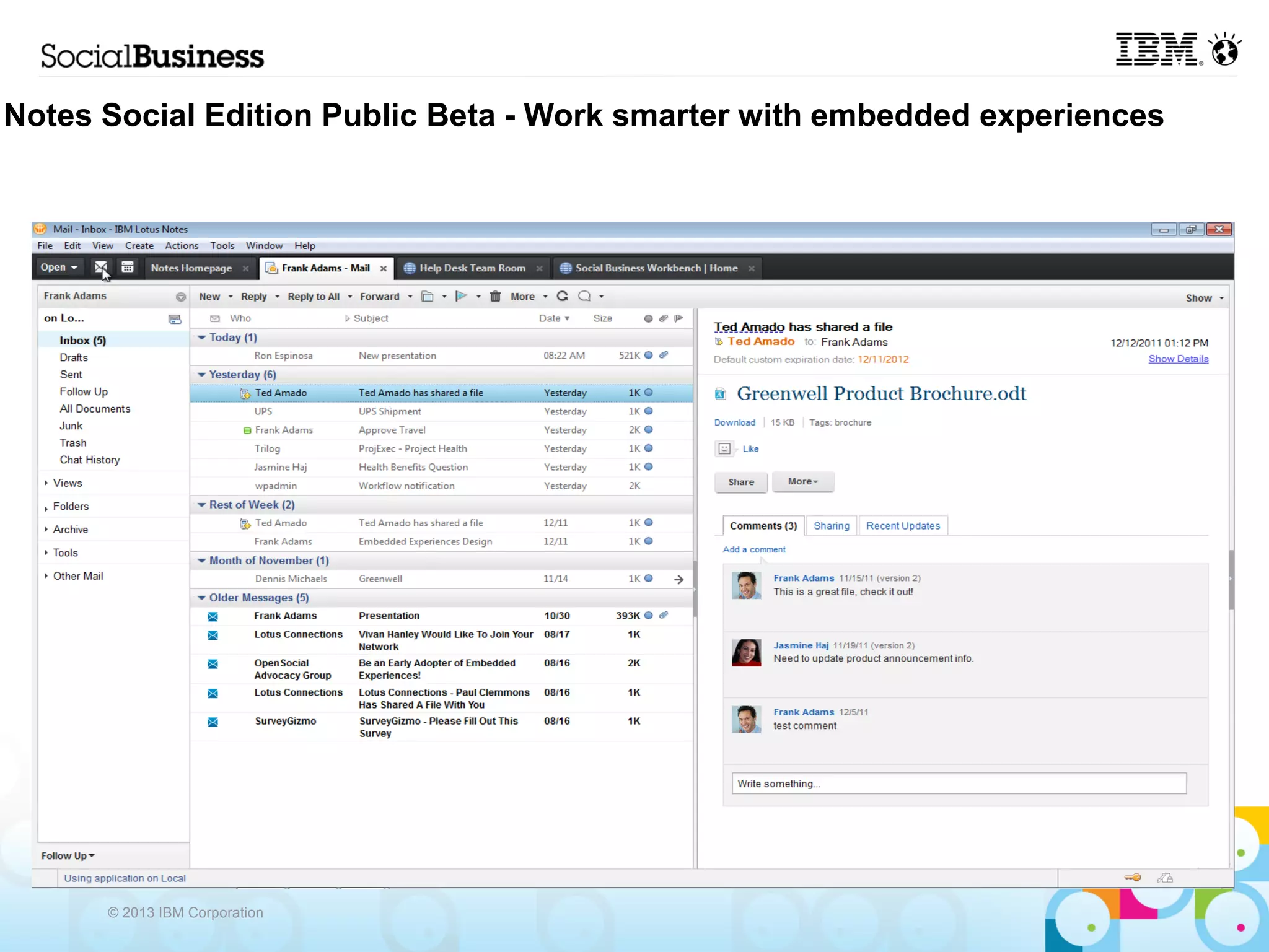Click the key security icon in status bar

(1133, 878)
